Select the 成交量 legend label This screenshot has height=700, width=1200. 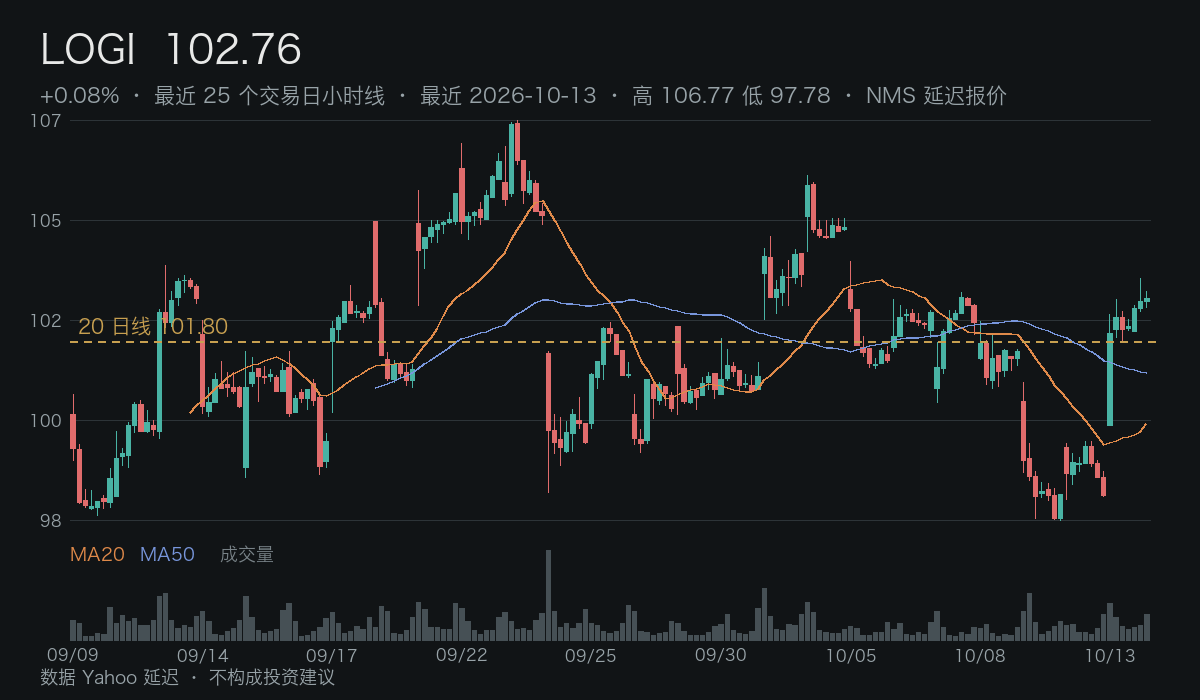coord(247,554)
